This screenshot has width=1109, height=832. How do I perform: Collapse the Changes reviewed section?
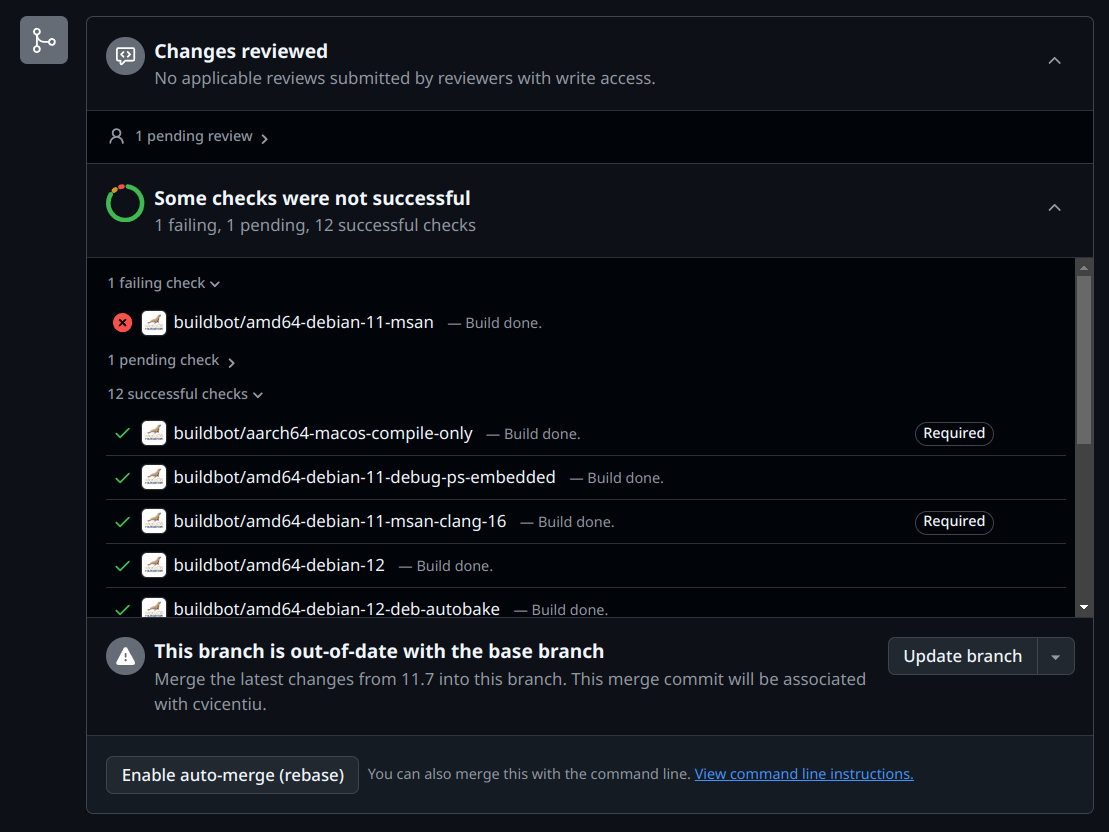1054,61
